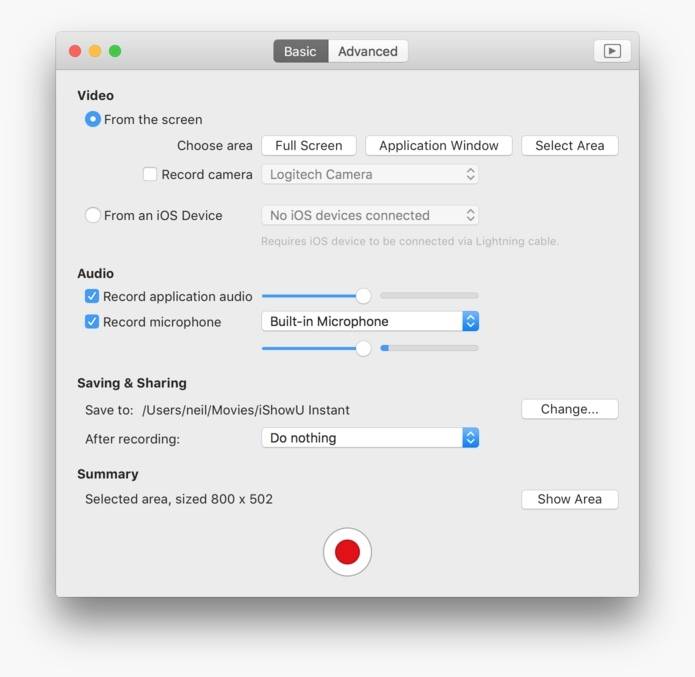Enable the Record camera checkbox
This screenshot has height=677, width=695.
[x=150, y=174]
